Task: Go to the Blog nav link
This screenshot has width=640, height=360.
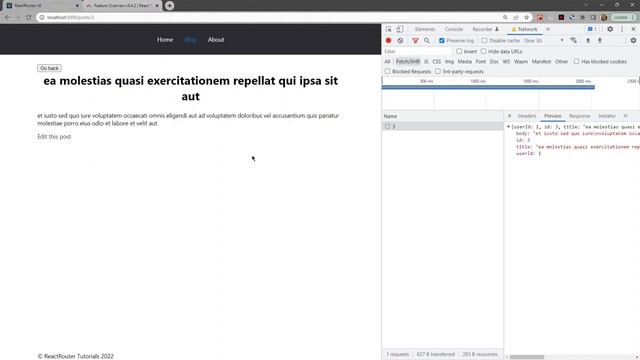Action: (191, 40)
